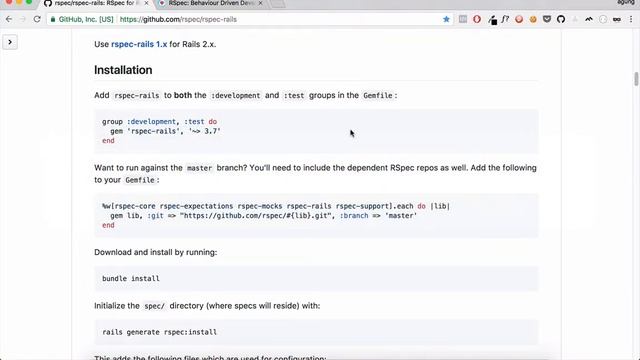The width and height of the screenshot is (640, 360).
Task: Open a new tab with the tab button
Action: tap(278, 4)
